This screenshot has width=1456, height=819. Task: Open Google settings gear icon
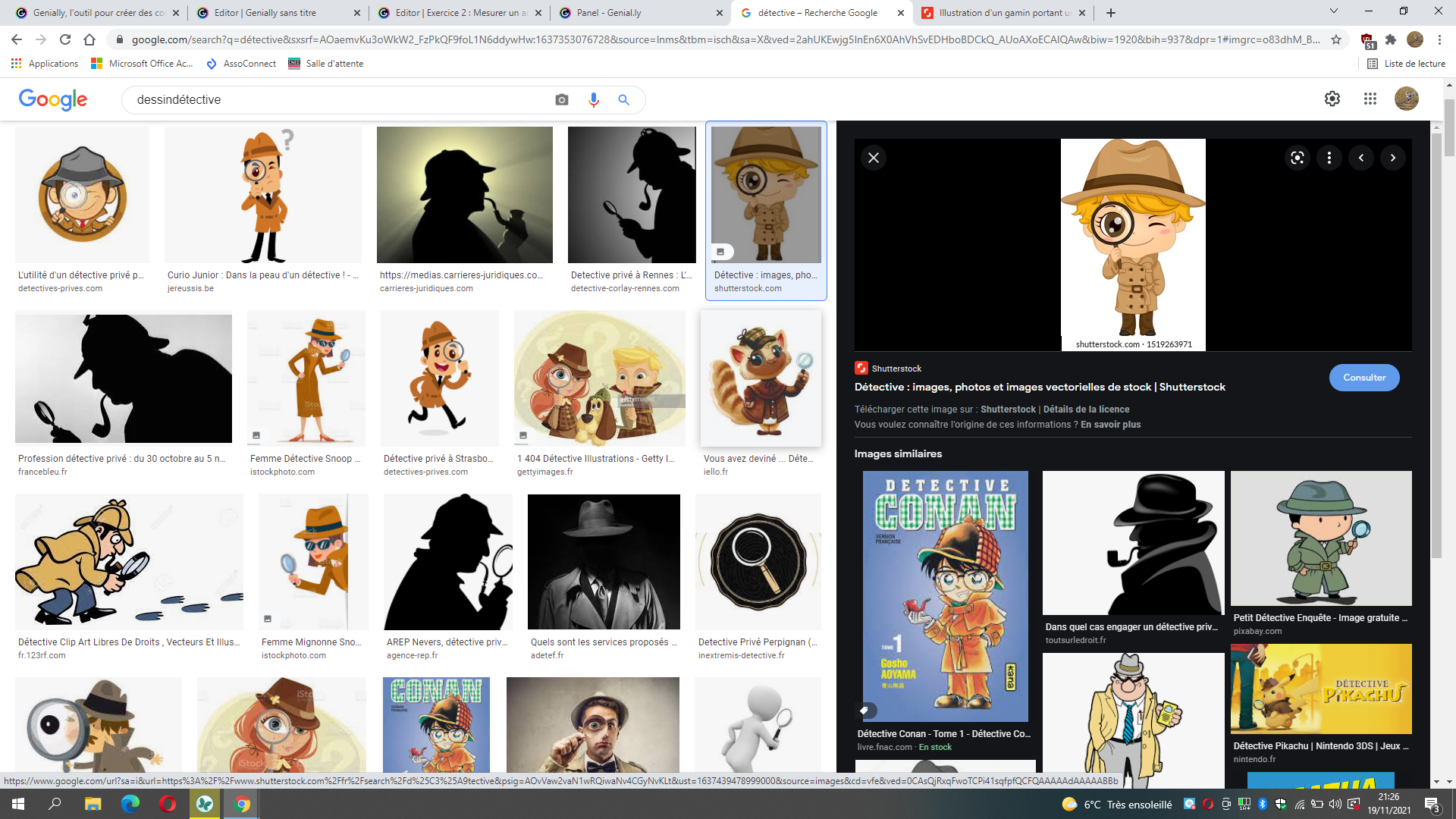click(1332, 99)
